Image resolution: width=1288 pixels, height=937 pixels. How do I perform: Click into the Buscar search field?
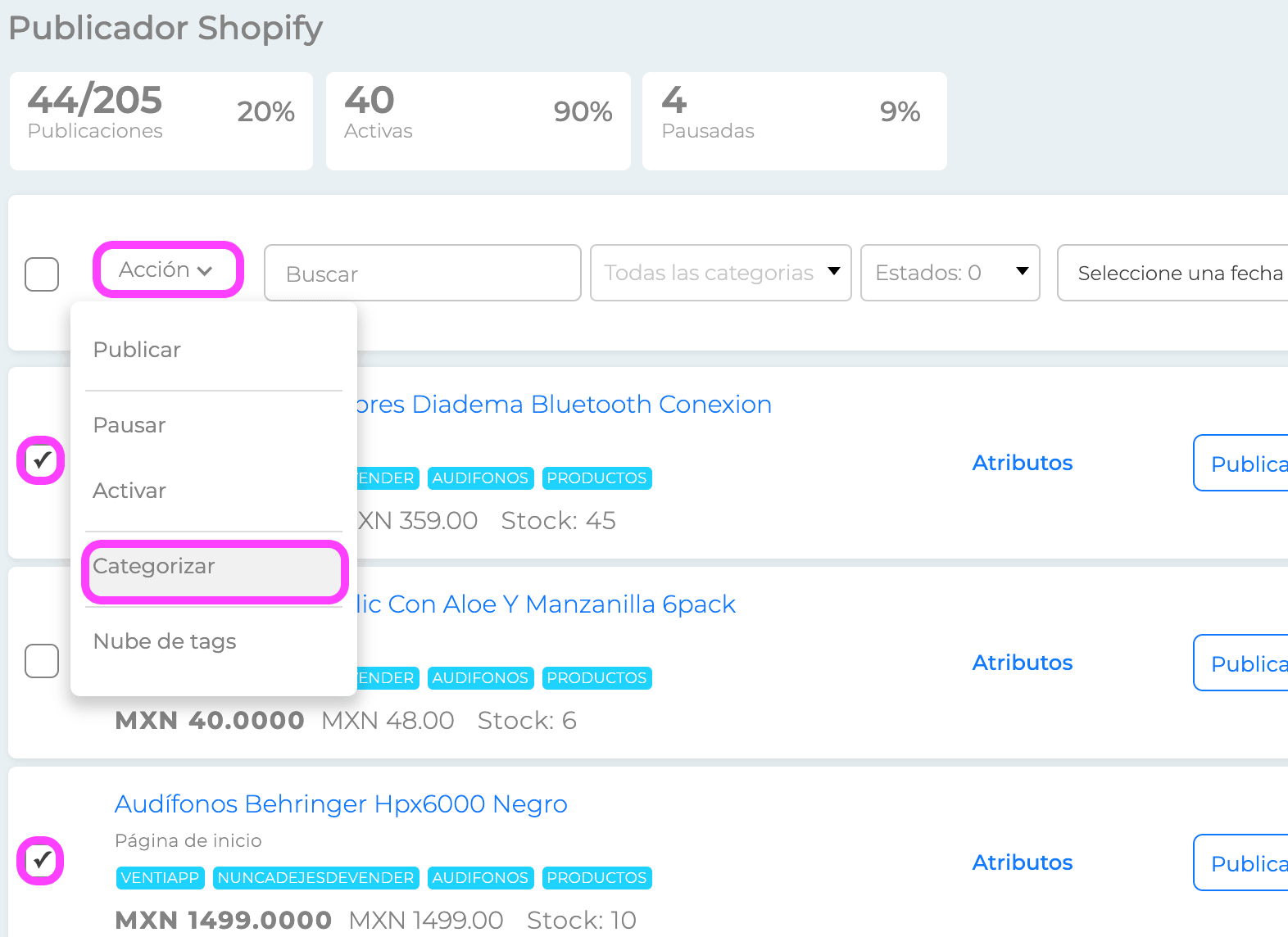[x=423, y=273]
